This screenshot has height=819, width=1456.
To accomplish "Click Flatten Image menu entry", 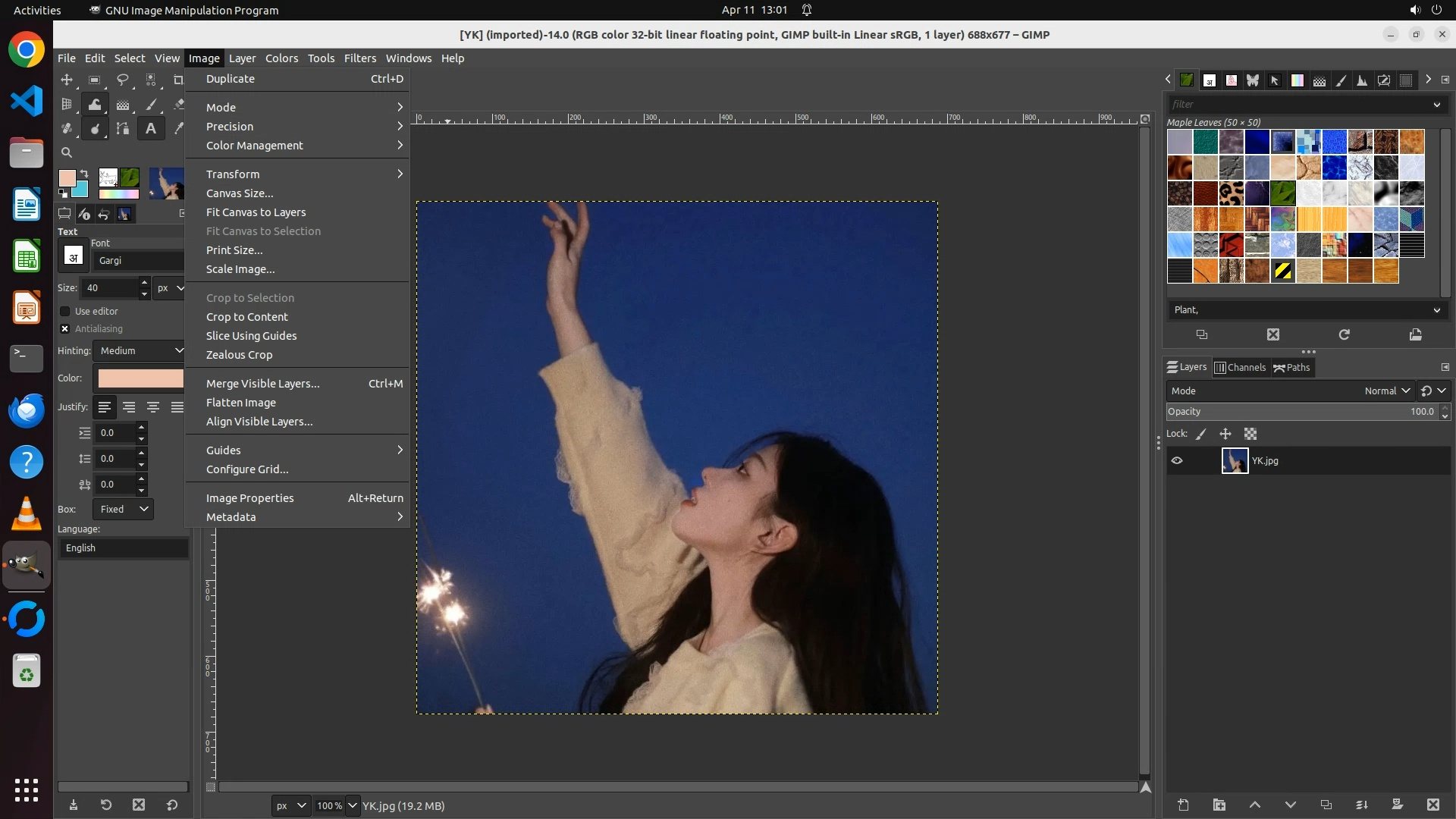I will pos(241,403).
